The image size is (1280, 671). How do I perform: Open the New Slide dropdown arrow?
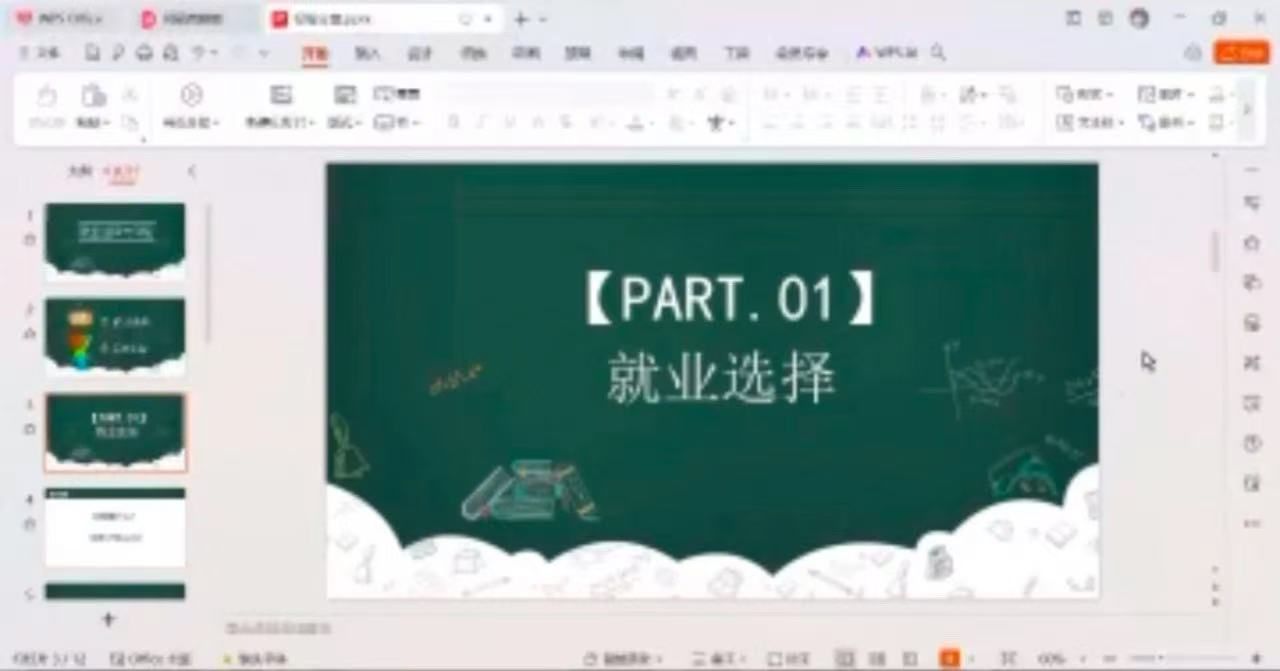pyautogui.click(x=310, y=123)
